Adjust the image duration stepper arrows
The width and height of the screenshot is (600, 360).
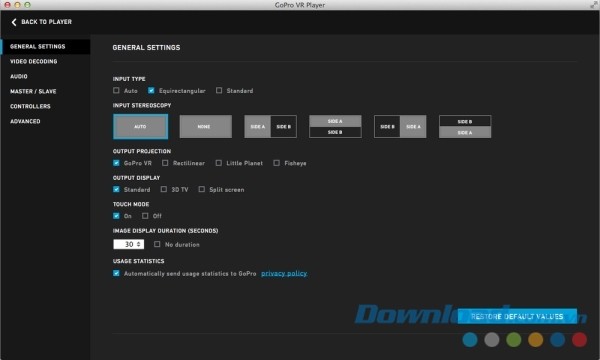(139, 244)
